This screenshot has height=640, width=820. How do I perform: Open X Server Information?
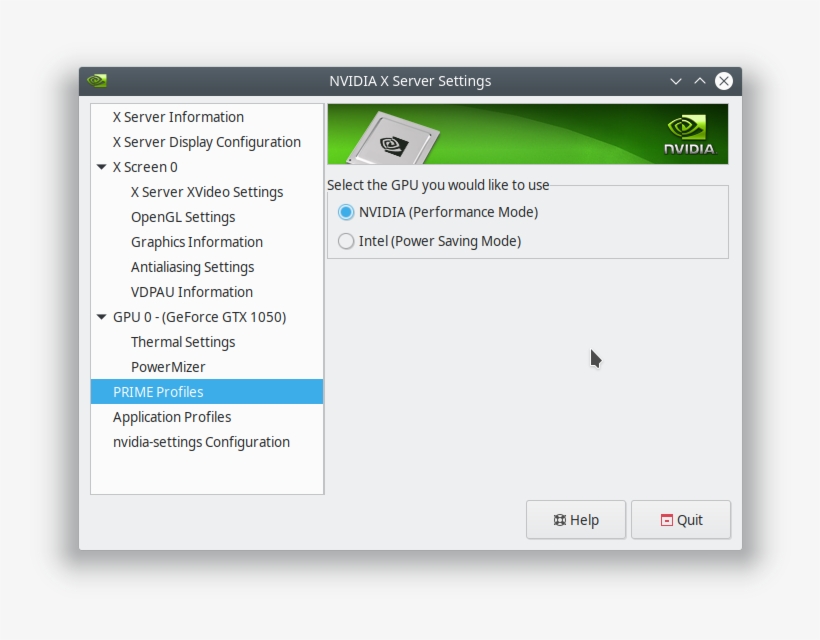tap(180, 117)
